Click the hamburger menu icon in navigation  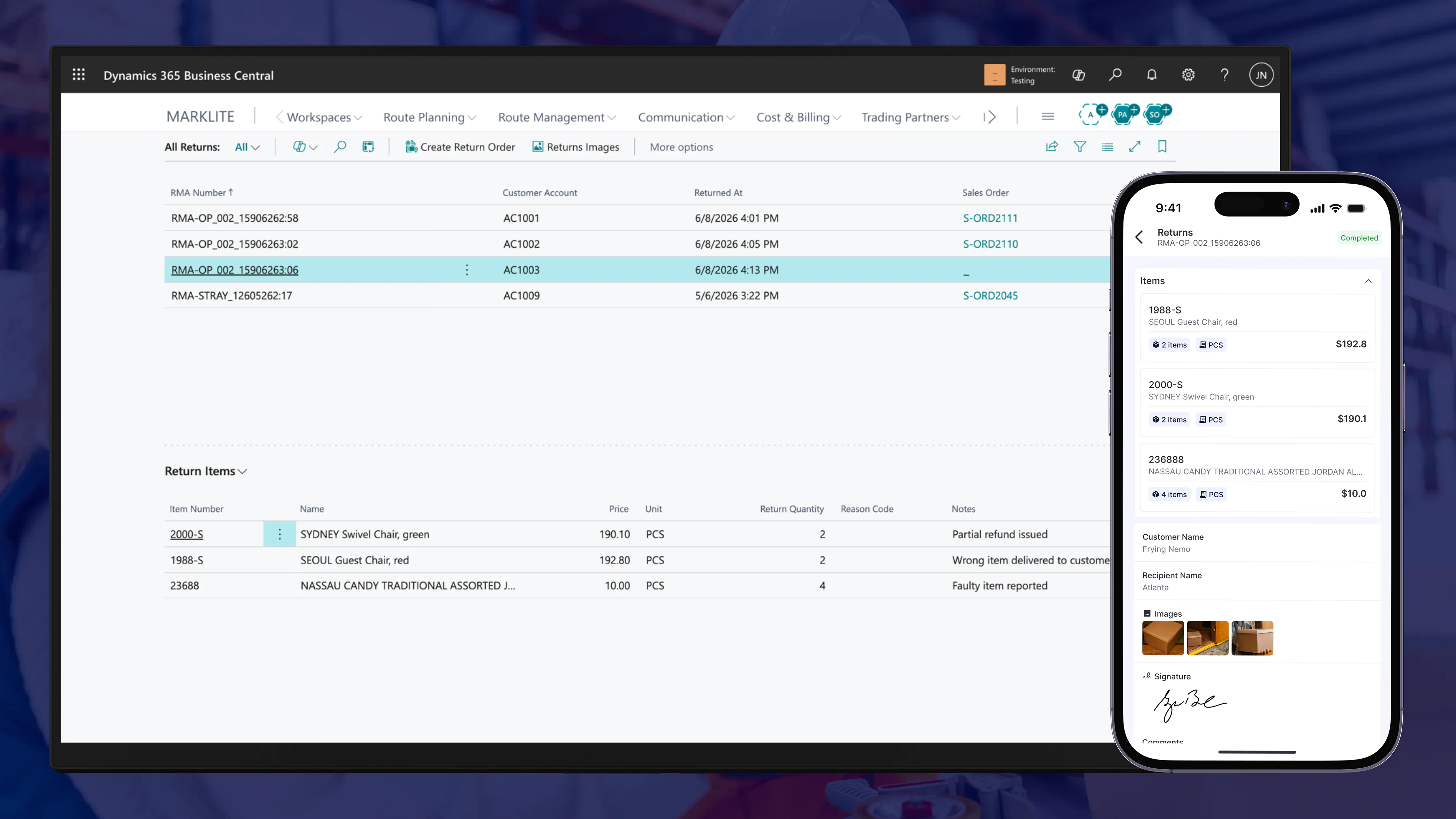coord(1048,116)
